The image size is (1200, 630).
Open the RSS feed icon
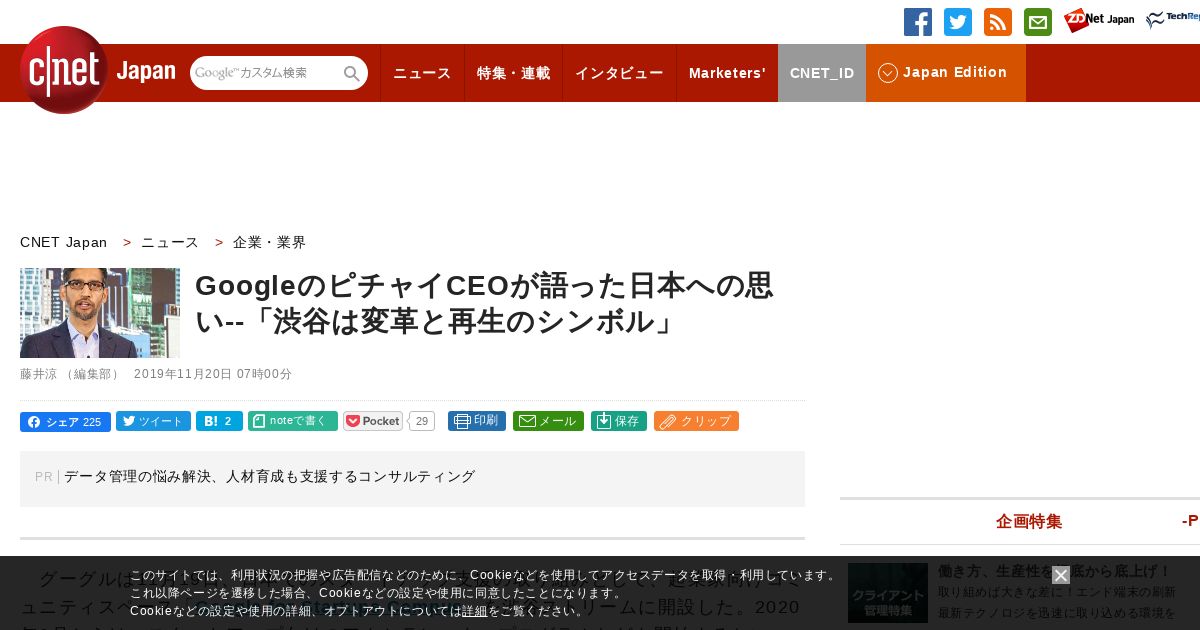point(998,22)
